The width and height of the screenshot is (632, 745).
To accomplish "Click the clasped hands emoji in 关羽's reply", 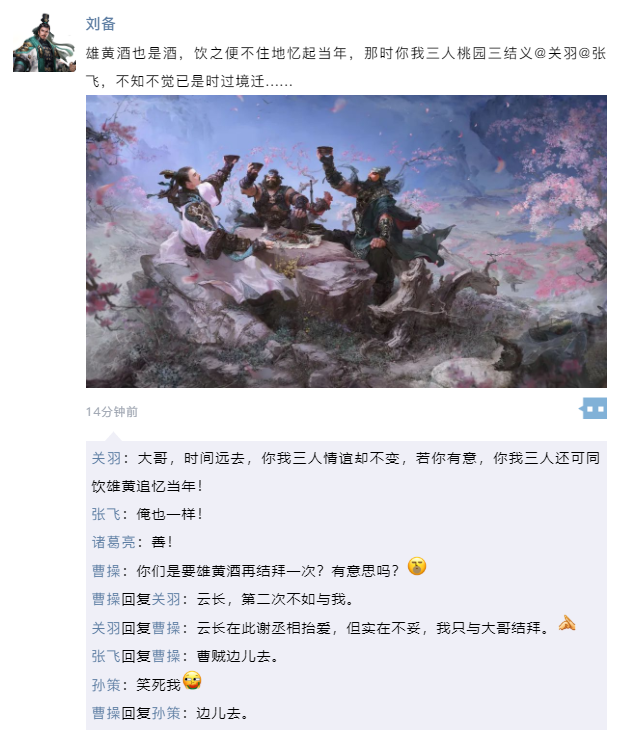I will [x=566, y=623].
